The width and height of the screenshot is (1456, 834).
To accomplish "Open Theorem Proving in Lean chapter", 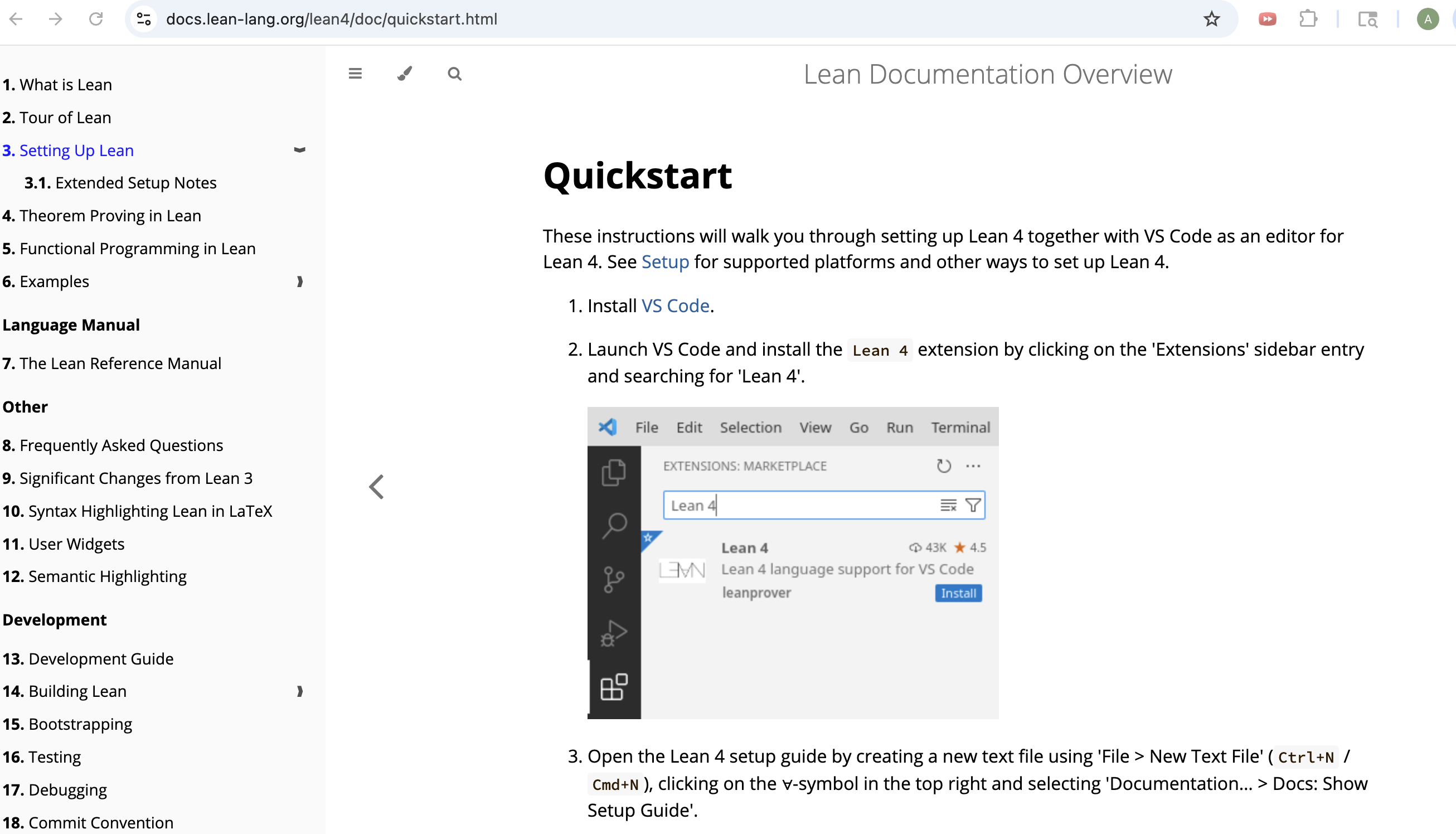I will [110, 216].
